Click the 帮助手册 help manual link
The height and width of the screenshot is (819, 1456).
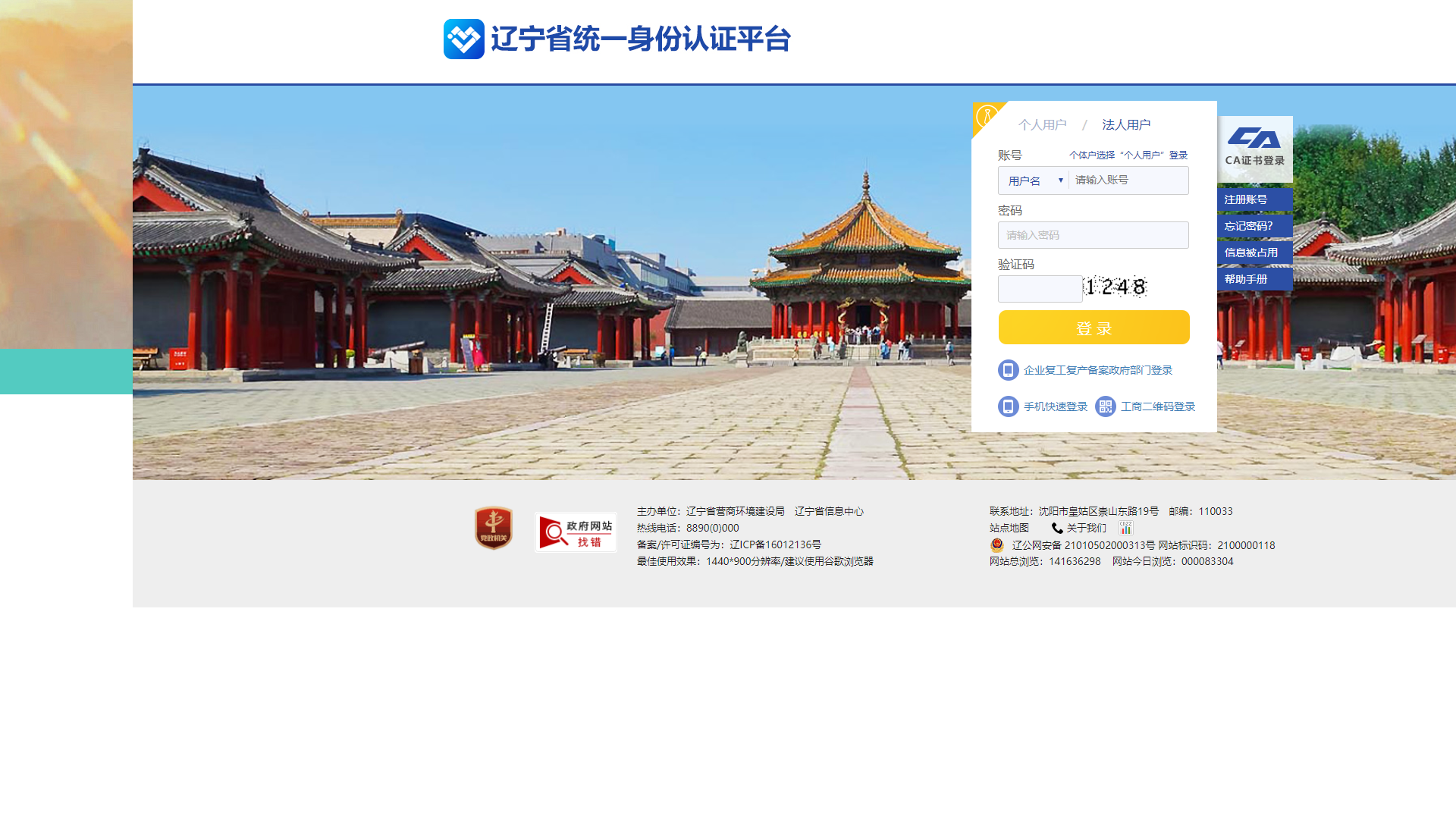point(1247,279)
